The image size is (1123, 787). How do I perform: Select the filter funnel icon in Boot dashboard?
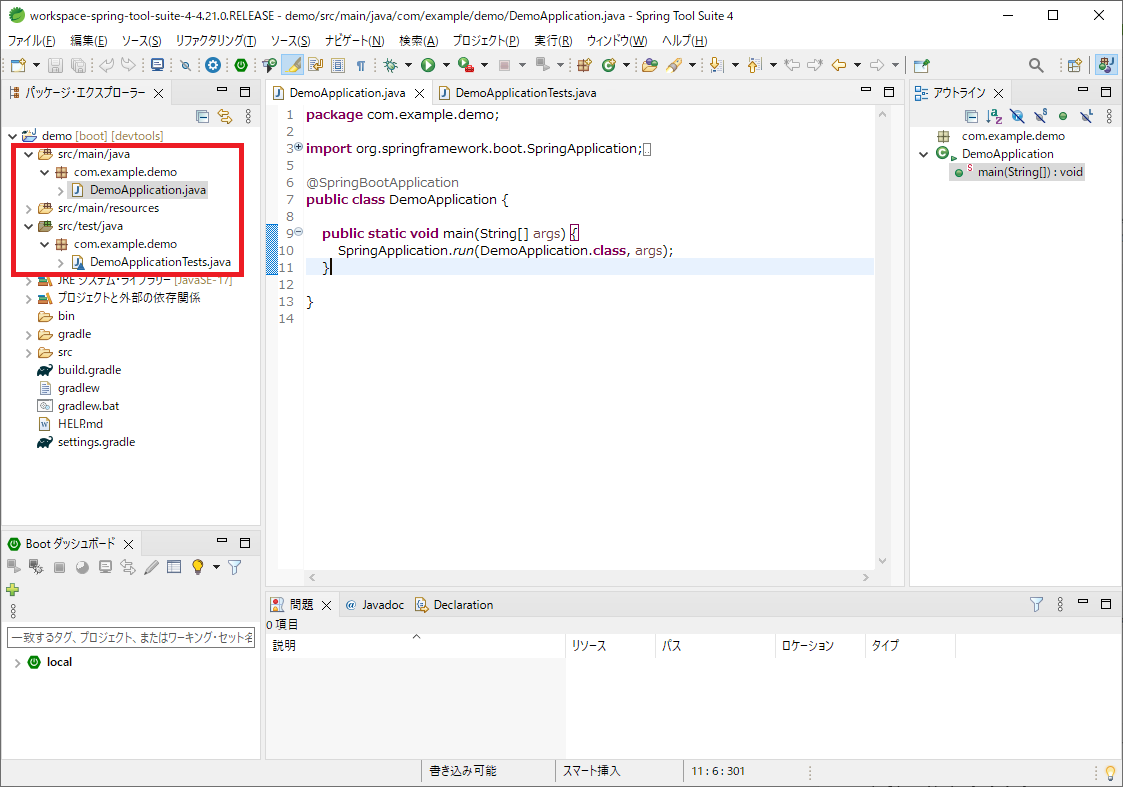pos(234,567)
